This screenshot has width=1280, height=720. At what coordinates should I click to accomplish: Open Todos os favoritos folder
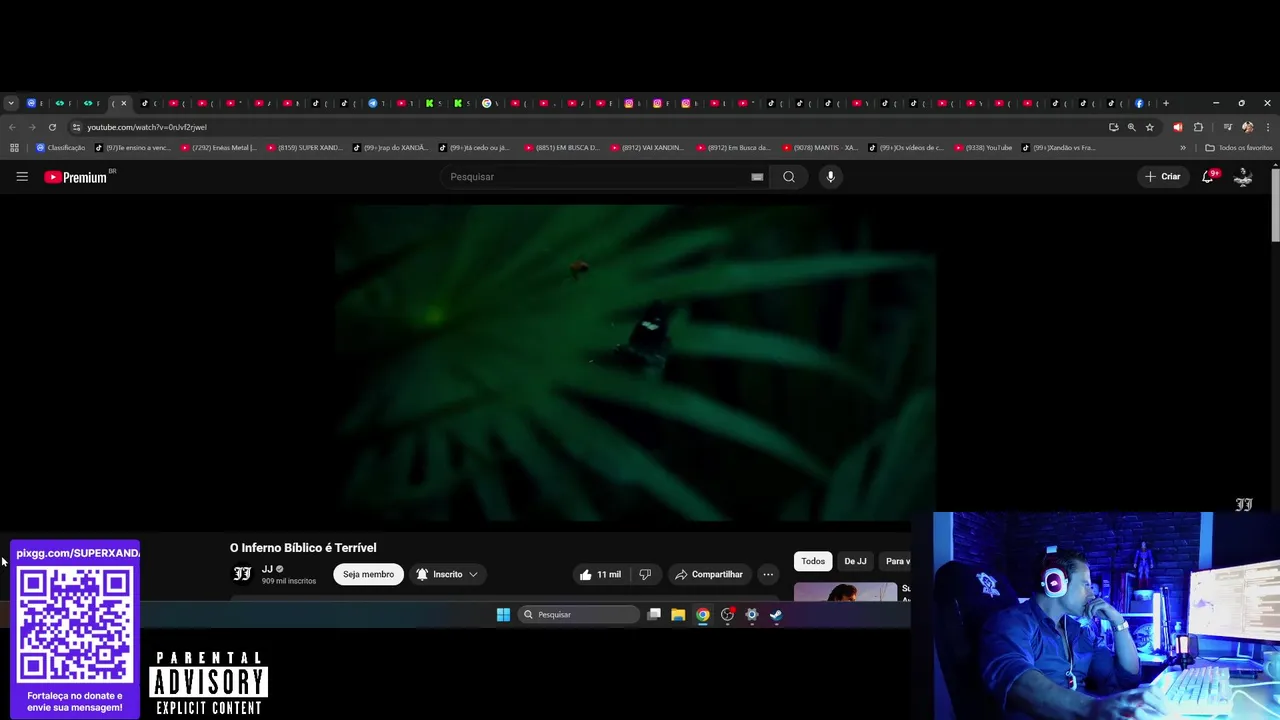[x=1239, y=148]
